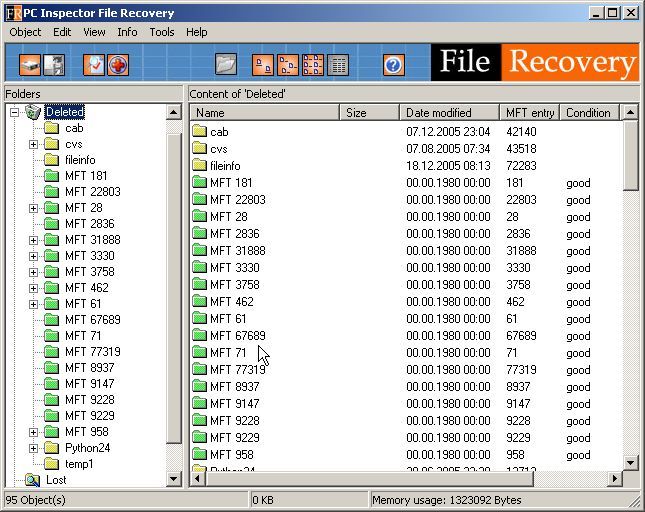The height and width of the screenshot is (512, 645).
Task: Click the grayed details view icon
Action: (x=338, y=65)
